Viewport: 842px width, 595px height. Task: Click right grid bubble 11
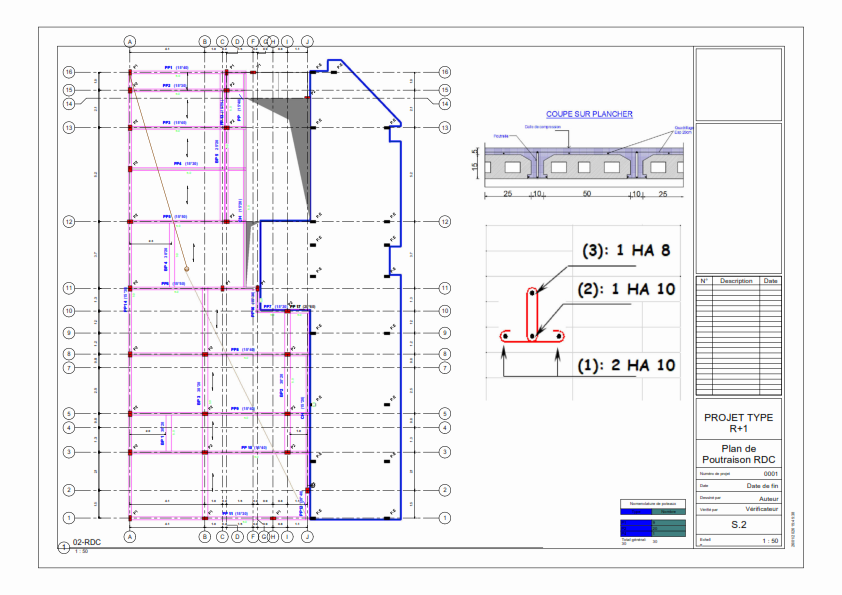tap(445, 288)
